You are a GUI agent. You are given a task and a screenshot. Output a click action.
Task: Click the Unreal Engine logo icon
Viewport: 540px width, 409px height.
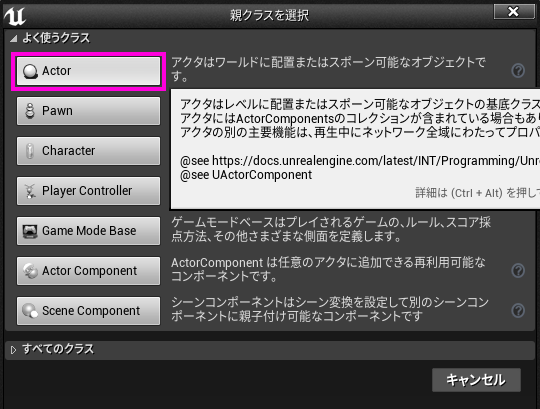click(15, 16)
